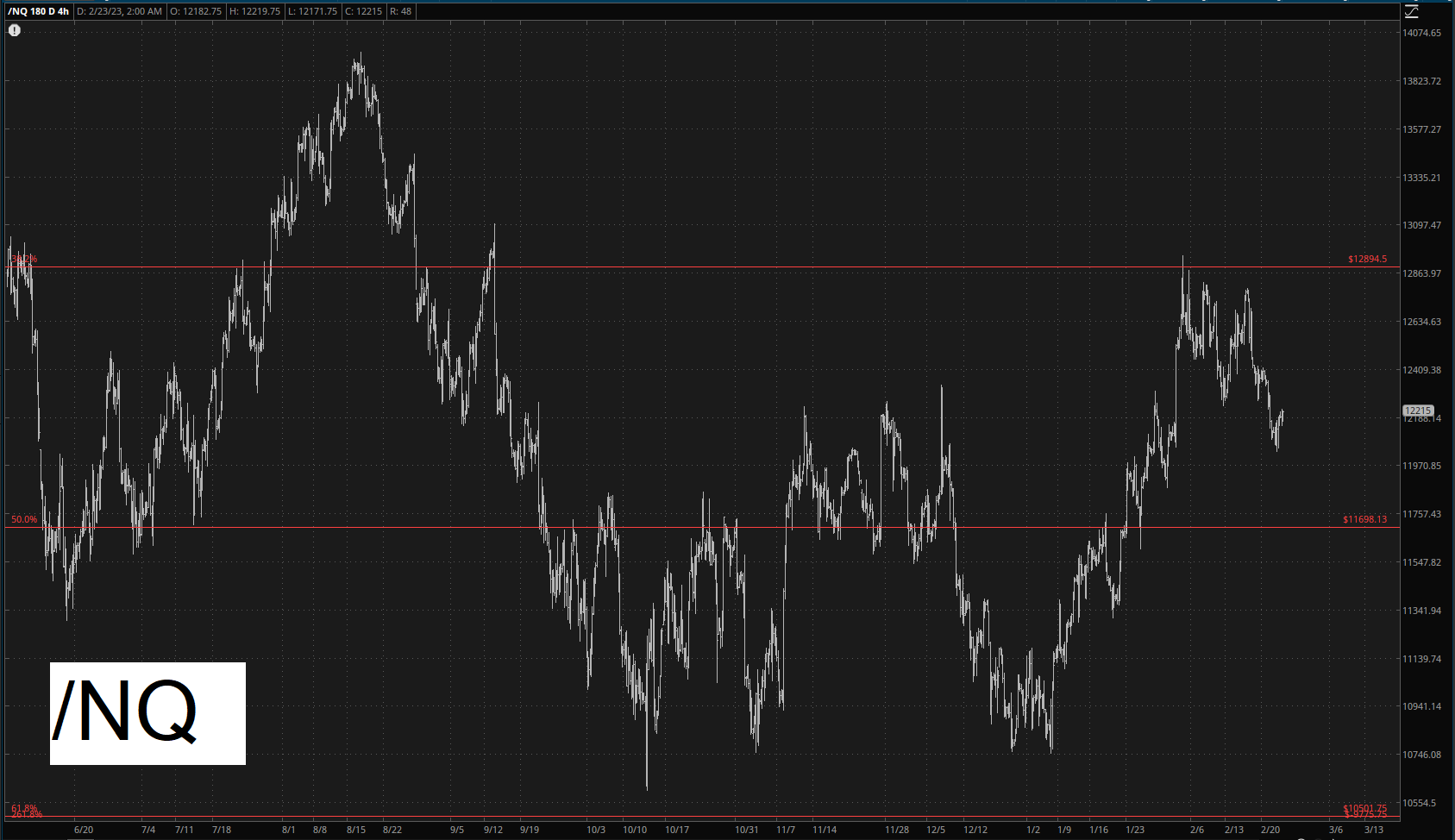Click the 12215 current price bubble
This screenshot has width=1455, height=840.
pyautogui.click(x=1418, y=411)
